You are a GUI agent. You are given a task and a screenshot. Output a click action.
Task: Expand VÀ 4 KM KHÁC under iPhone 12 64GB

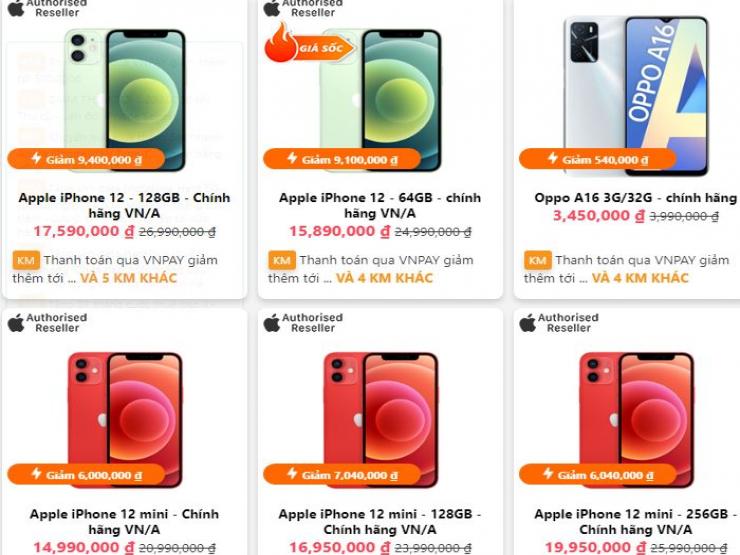coord(384,278)
